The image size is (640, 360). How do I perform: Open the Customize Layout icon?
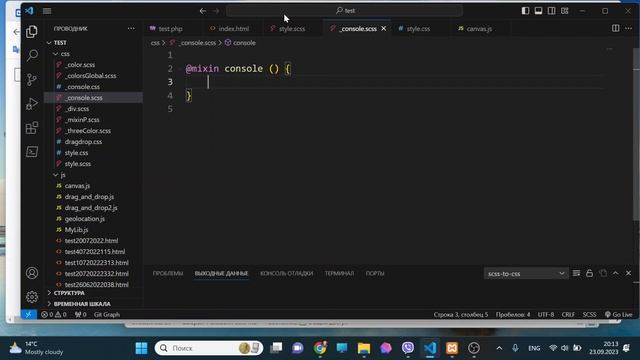tap(564, 11)
